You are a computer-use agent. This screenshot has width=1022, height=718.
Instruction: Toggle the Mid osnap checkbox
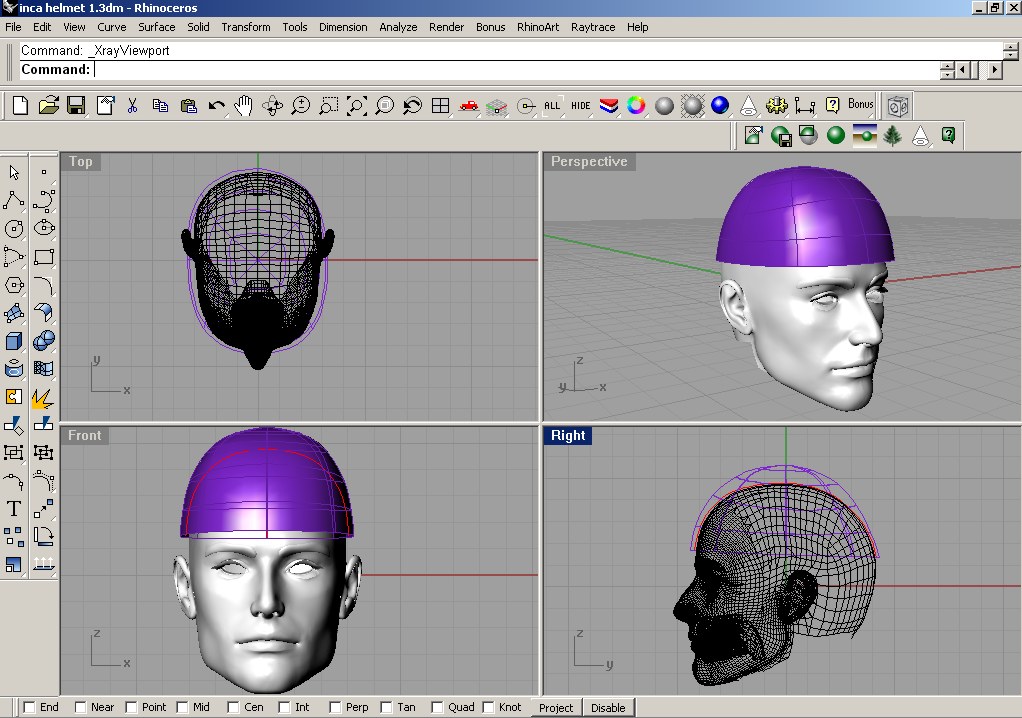point(182,707)
